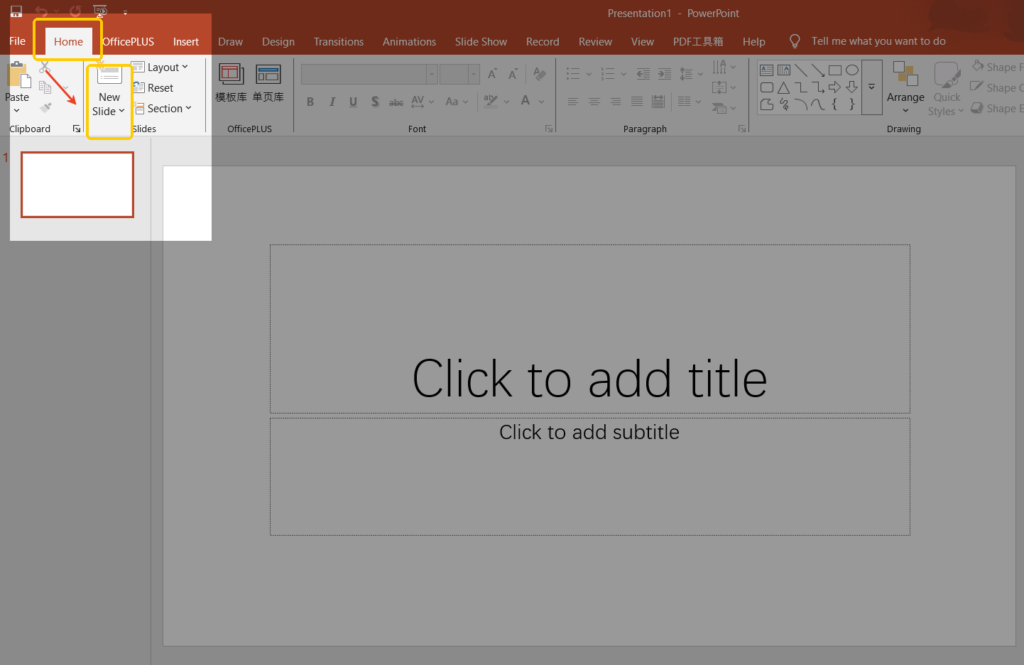Select the oval shape in shapes gallery
The height and width of the screenshot is (665, 1024).
[x=852, y=70]
